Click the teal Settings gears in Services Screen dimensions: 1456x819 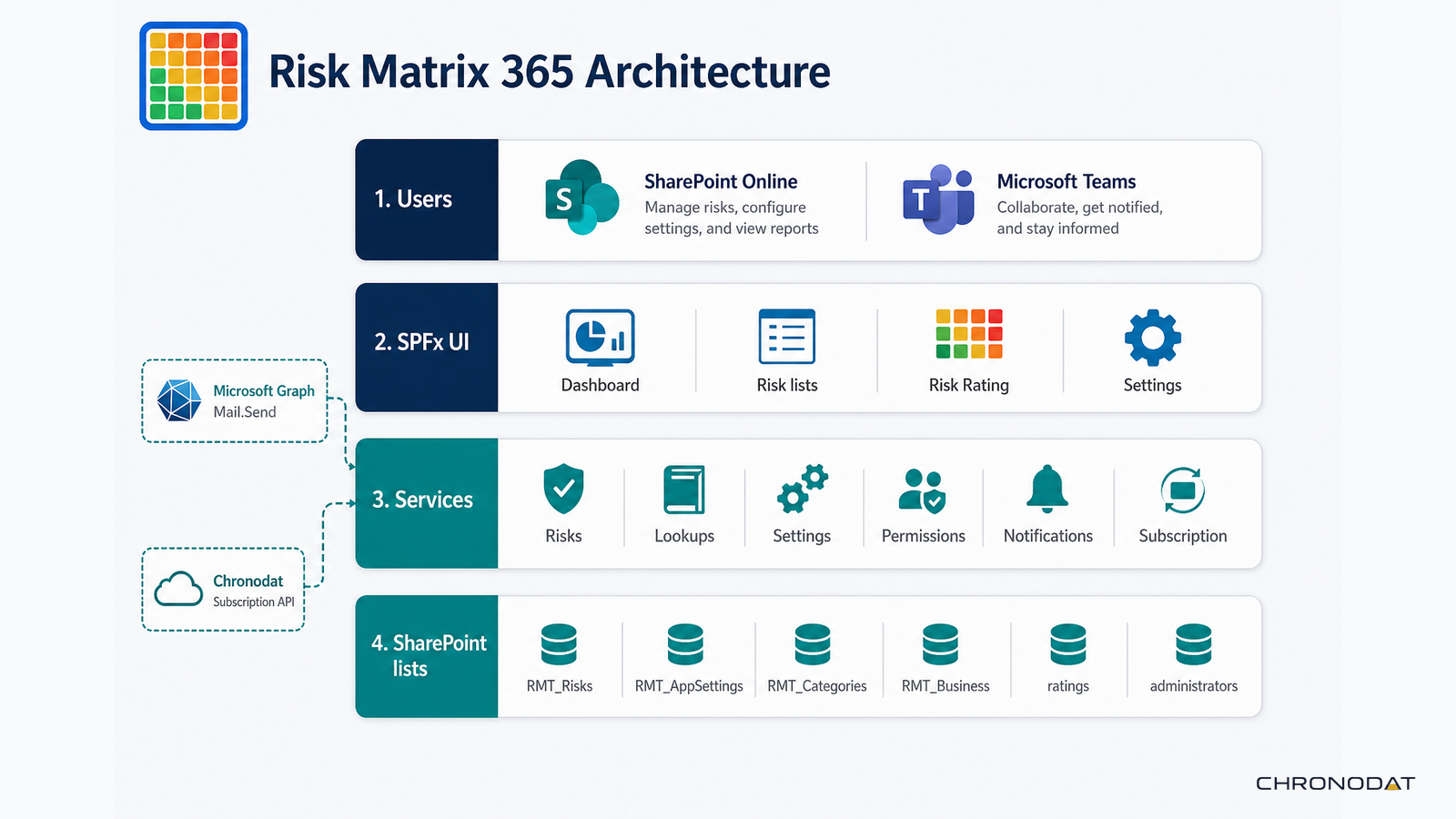(803, 489)
